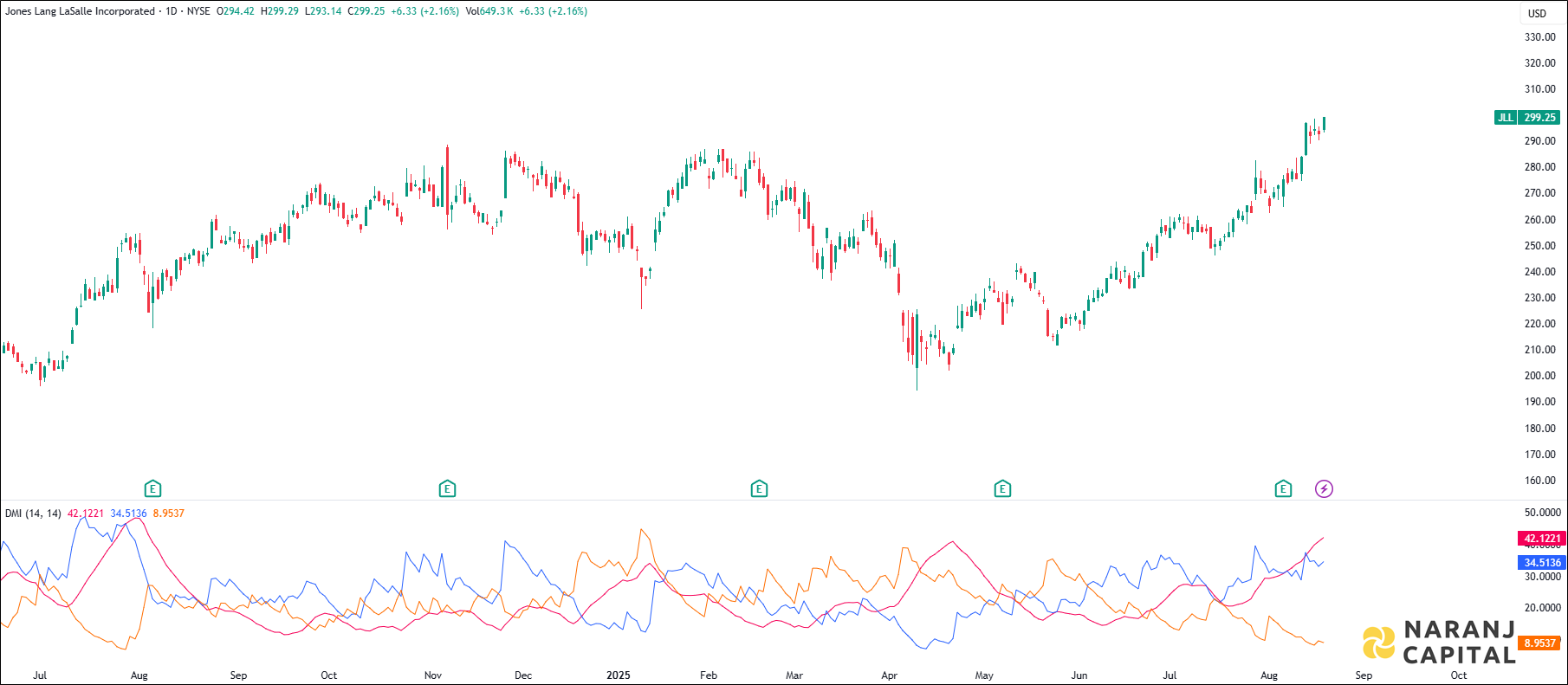Click the 200.00 price axis label

click(1539, 376)
